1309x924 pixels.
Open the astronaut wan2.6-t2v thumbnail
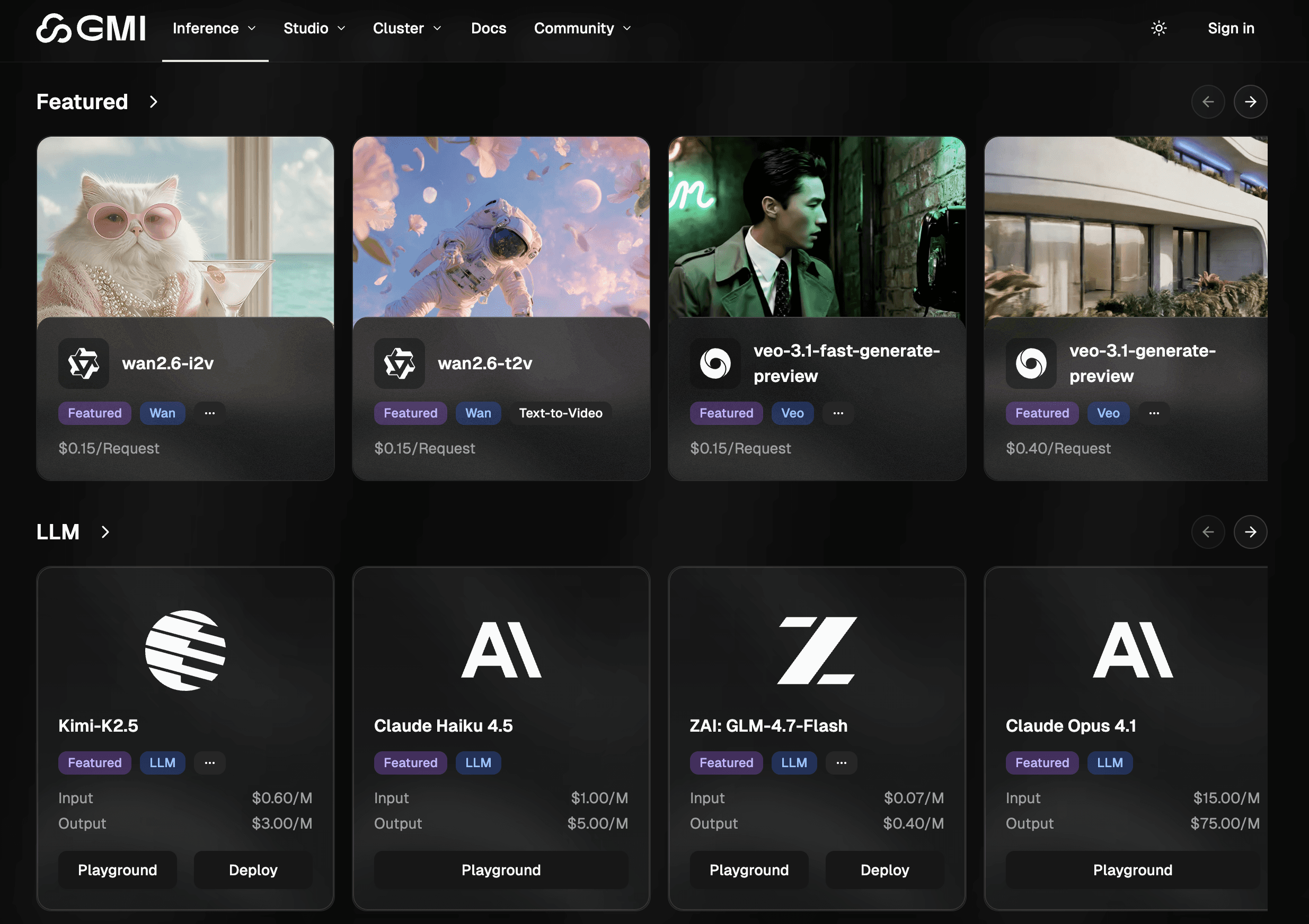(x=501, y=226)
